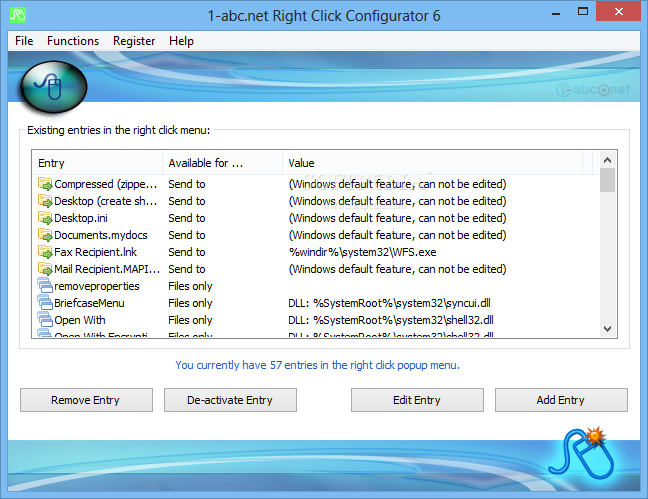Screen dimensions: 648x499
Task: Click 'Send to' in the Desktop.ini row
Action: tap(187, 218)
